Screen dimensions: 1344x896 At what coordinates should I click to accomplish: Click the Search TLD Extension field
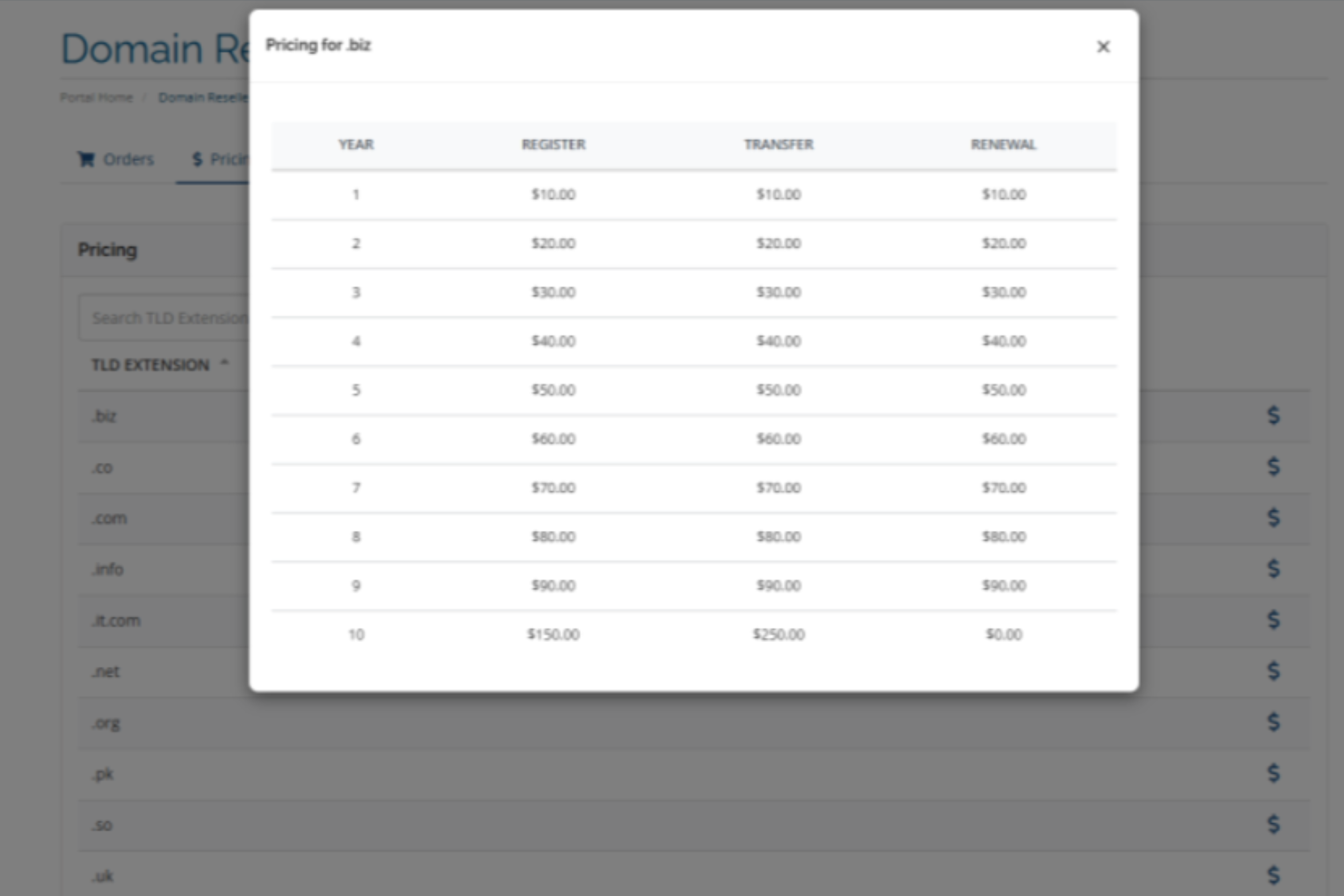[166, 318]
